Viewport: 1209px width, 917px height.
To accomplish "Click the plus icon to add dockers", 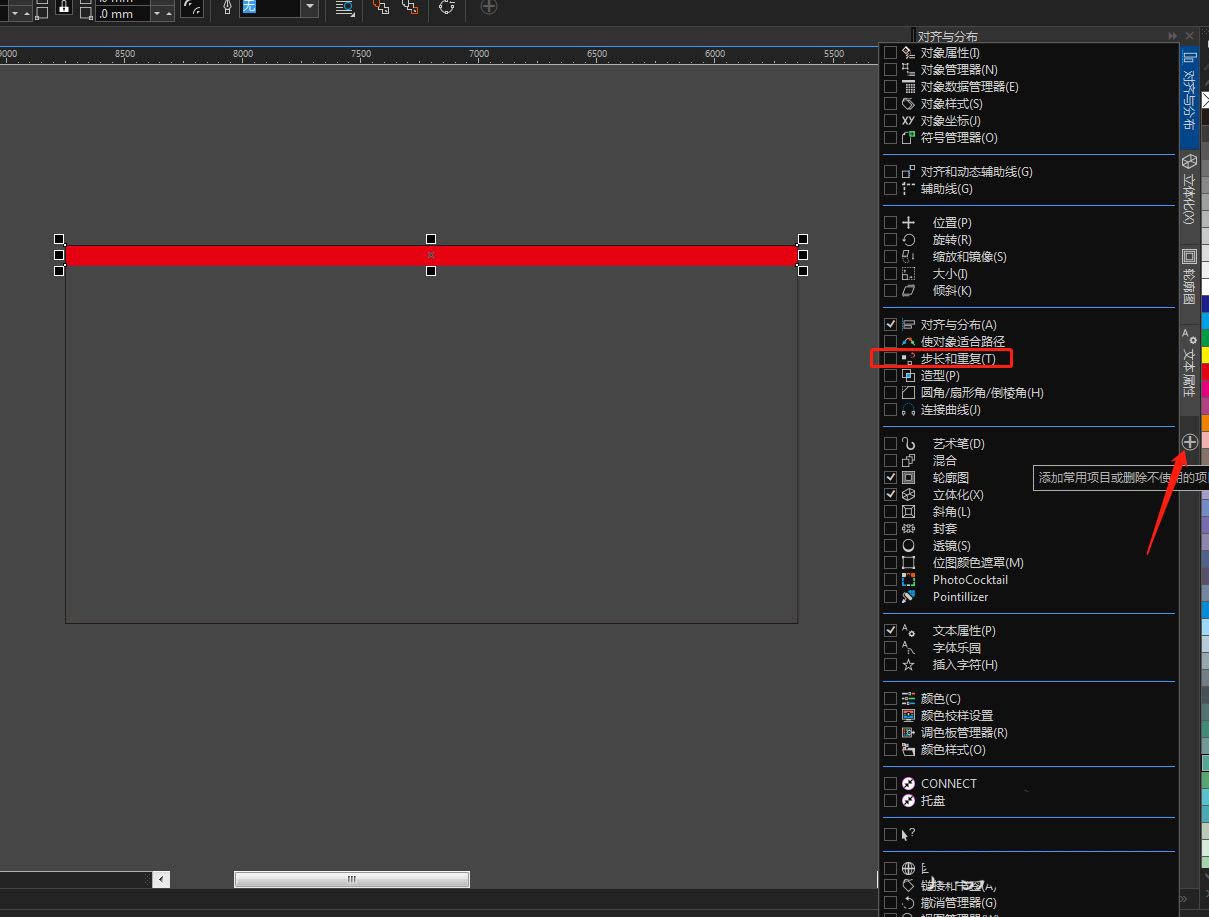I will point(1189,441).
